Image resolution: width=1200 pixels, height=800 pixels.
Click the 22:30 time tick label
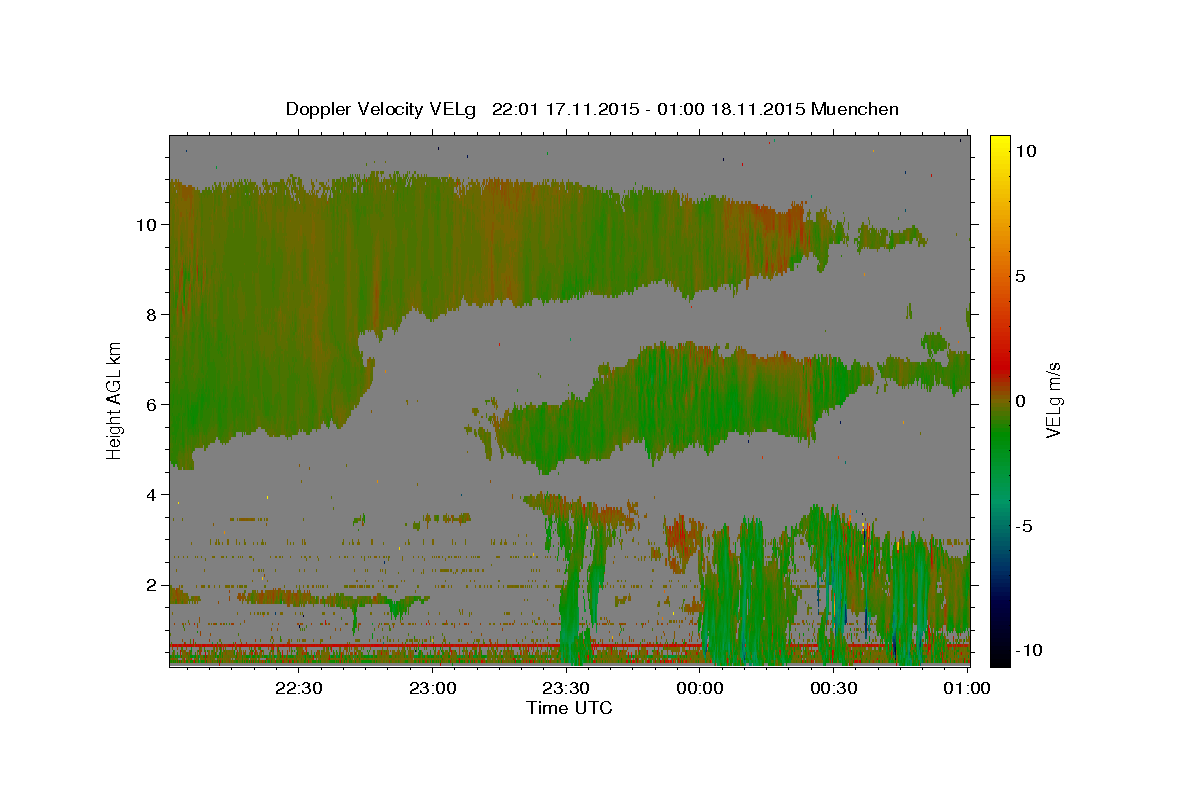298,688
